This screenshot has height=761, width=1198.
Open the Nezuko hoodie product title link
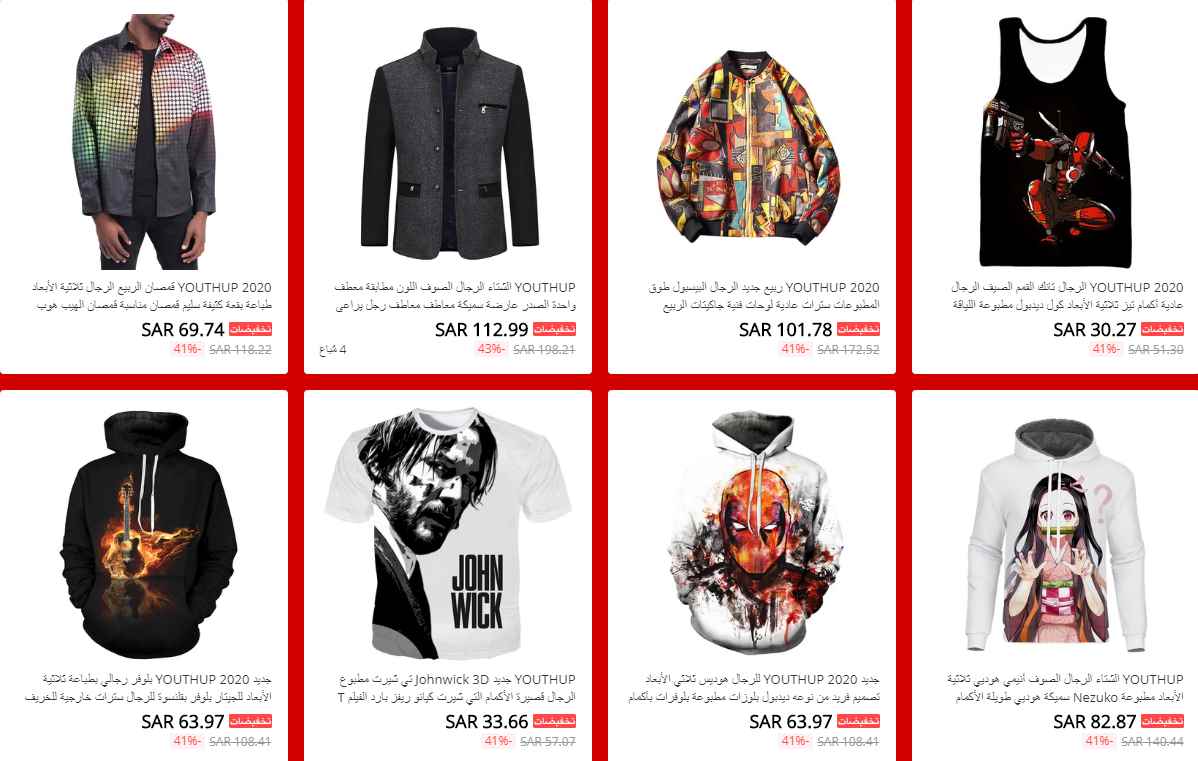[1065, 688]
